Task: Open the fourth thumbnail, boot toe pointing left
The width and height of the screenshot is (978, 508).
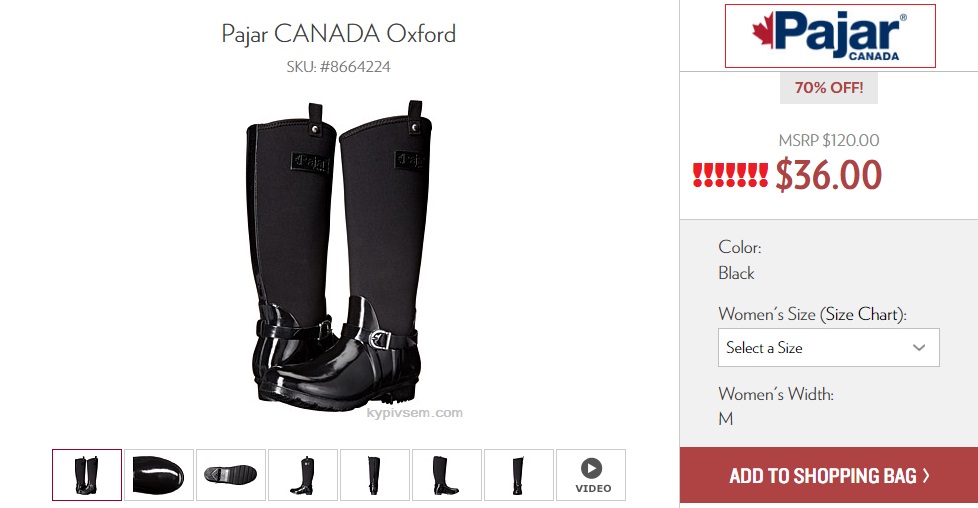Action: (303, 475)
